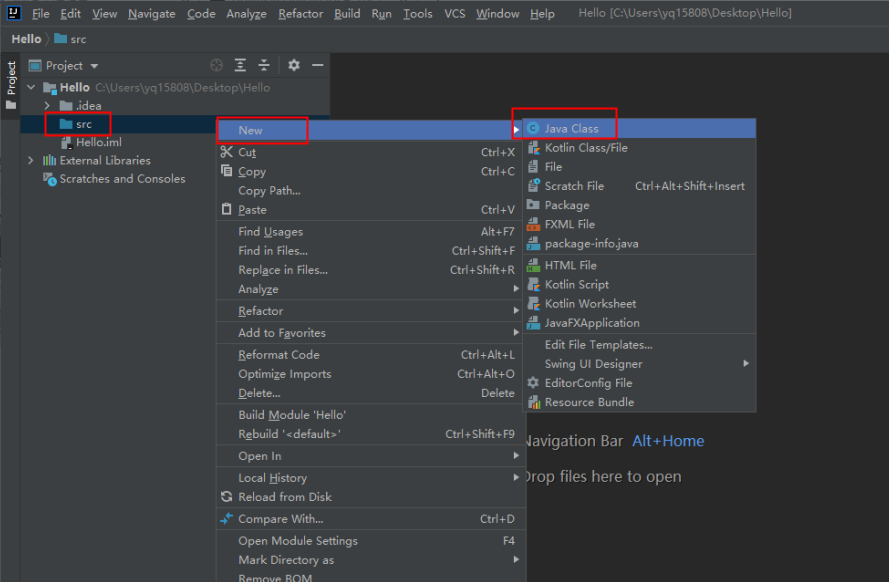Choose Delete... in context menu
This screenshot has width=889, height=582.
[371, 393]
